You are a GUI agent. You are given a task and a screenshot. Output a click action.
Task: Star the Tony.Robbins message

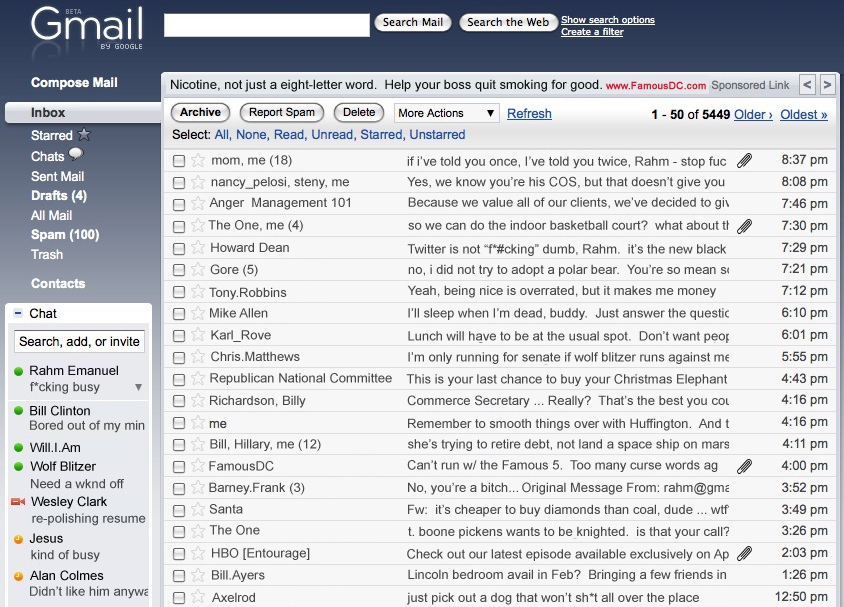pos(198,292)
